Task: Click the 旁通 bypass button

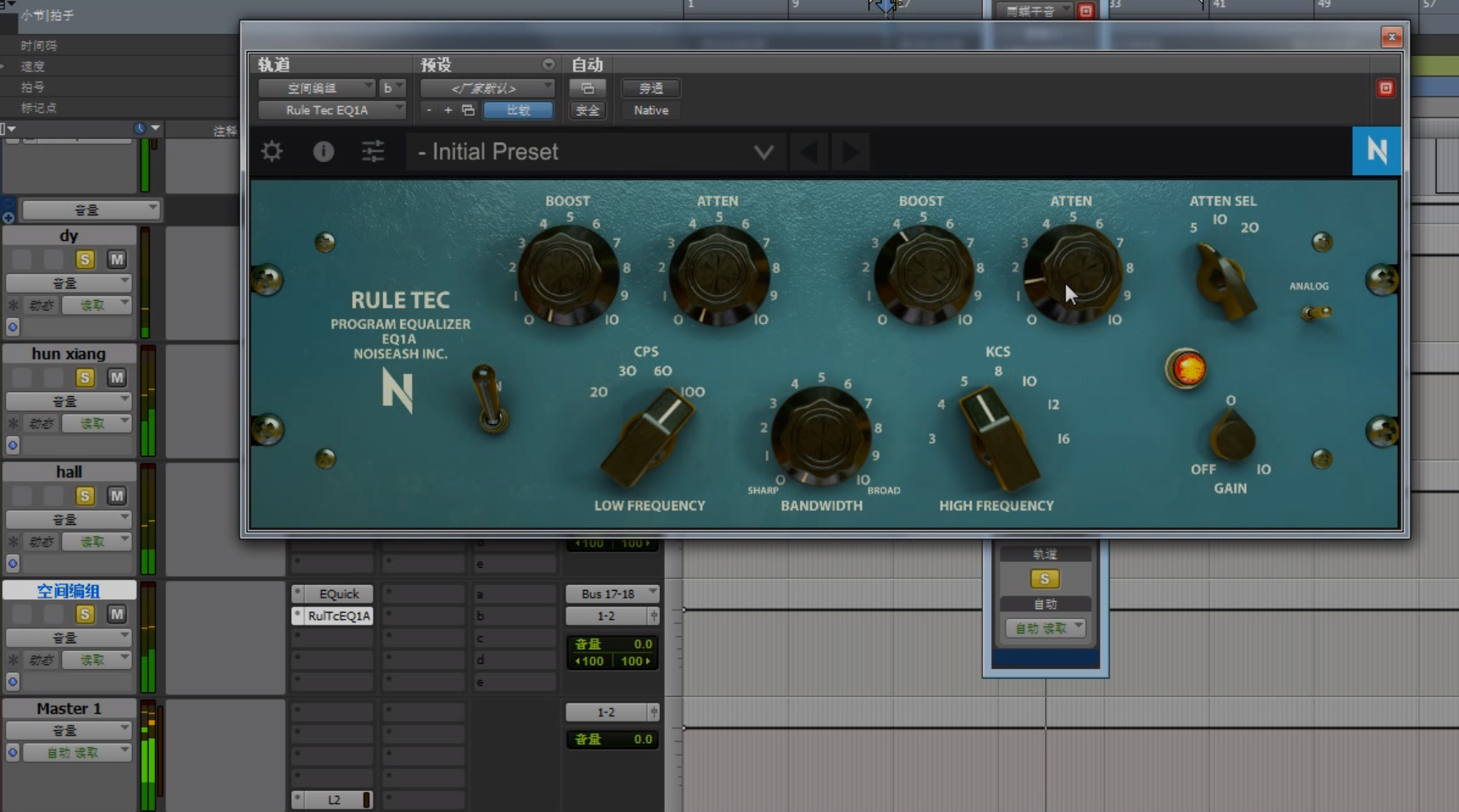Action: (651, 89)
